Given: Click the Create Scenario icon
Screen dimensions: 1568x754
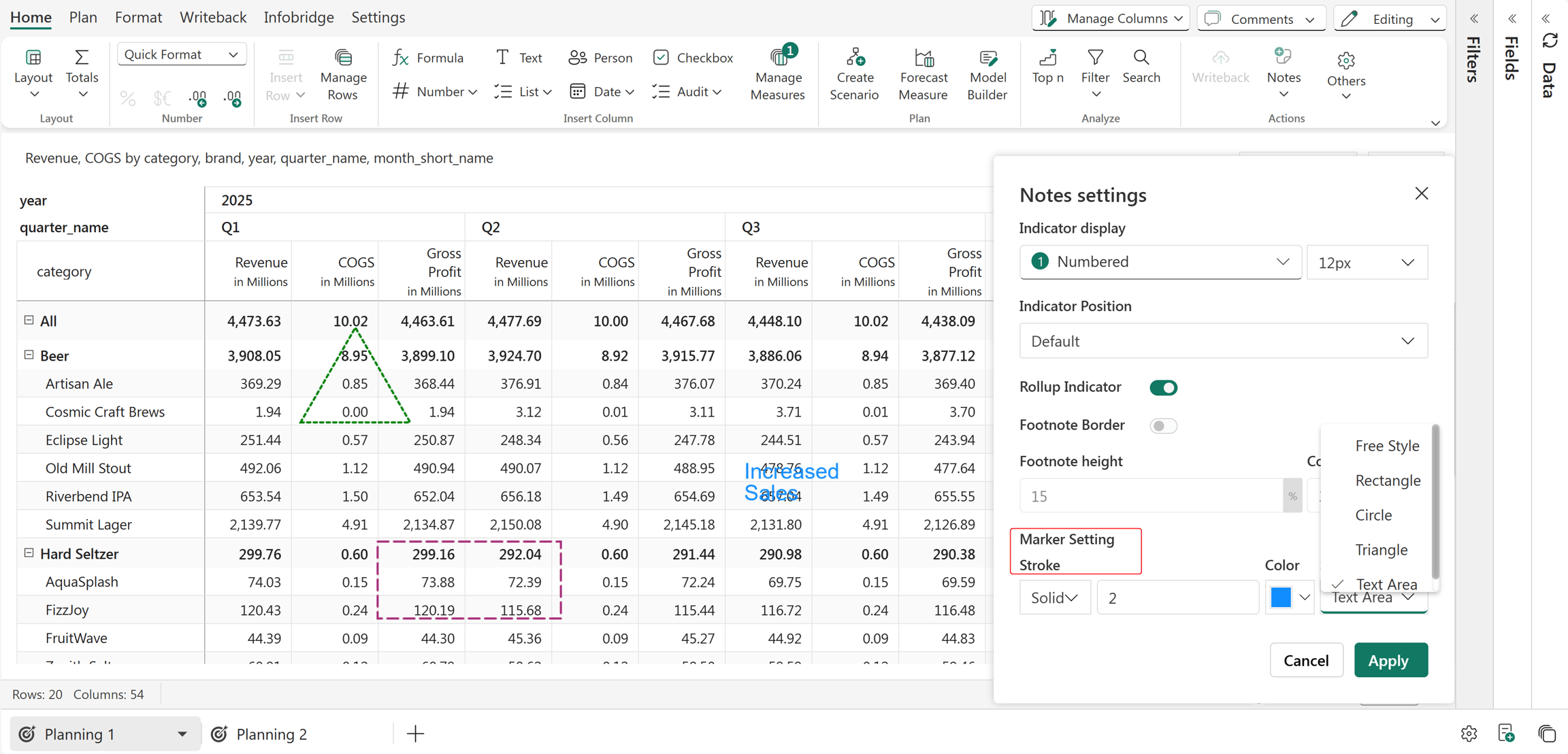Looking at the screenshot, I should (855, 57).
